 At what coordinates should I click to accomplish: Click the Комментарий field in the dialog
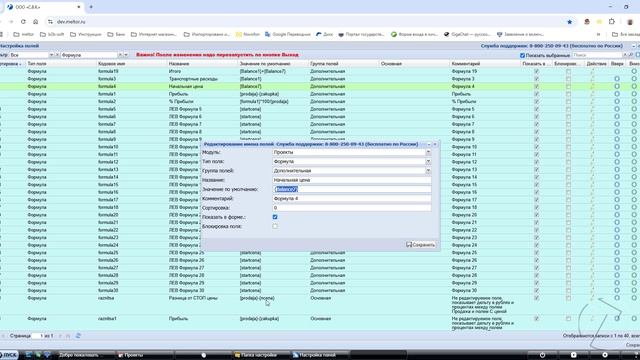click(351, 198)
